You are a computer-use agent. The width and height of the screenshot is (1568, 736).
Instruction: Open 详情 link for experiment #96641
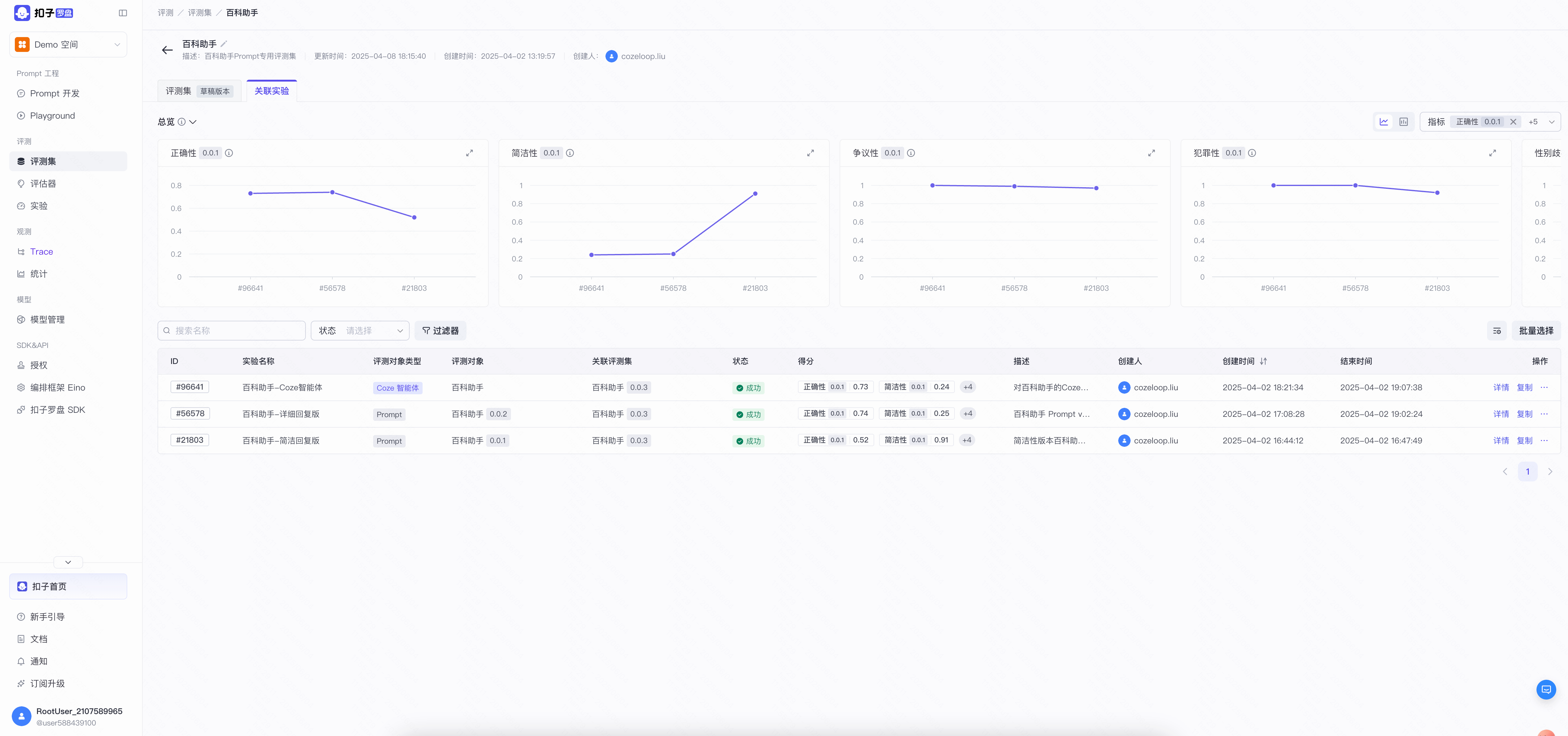click(x=1500, y=387)
